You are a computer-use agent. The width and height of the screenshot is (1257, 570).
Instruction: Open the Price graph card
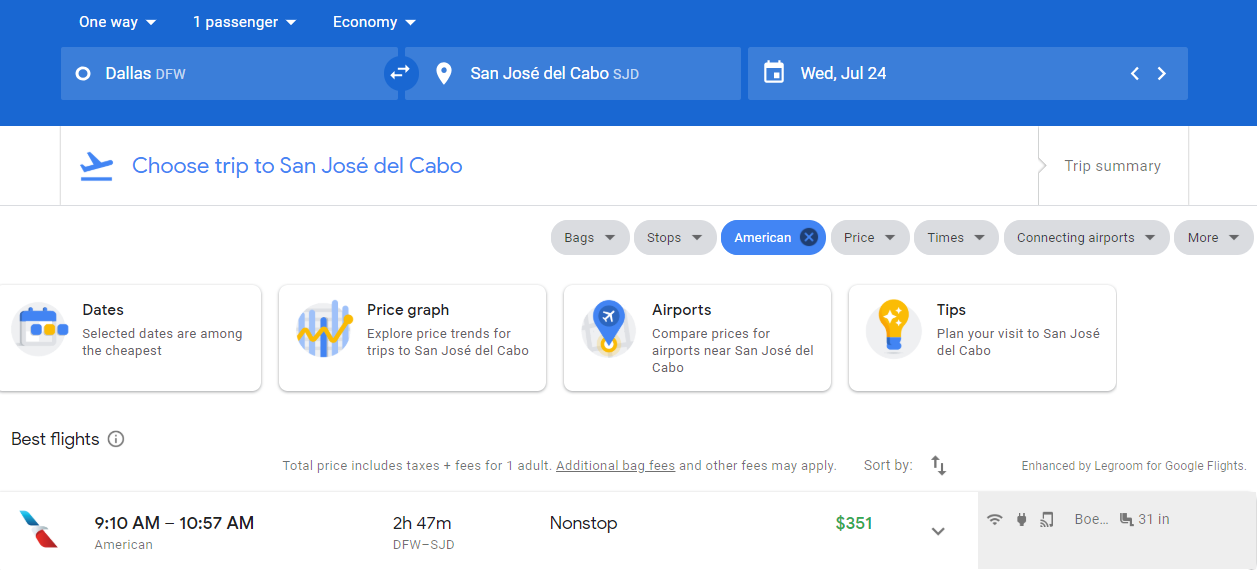coord(412,338)
